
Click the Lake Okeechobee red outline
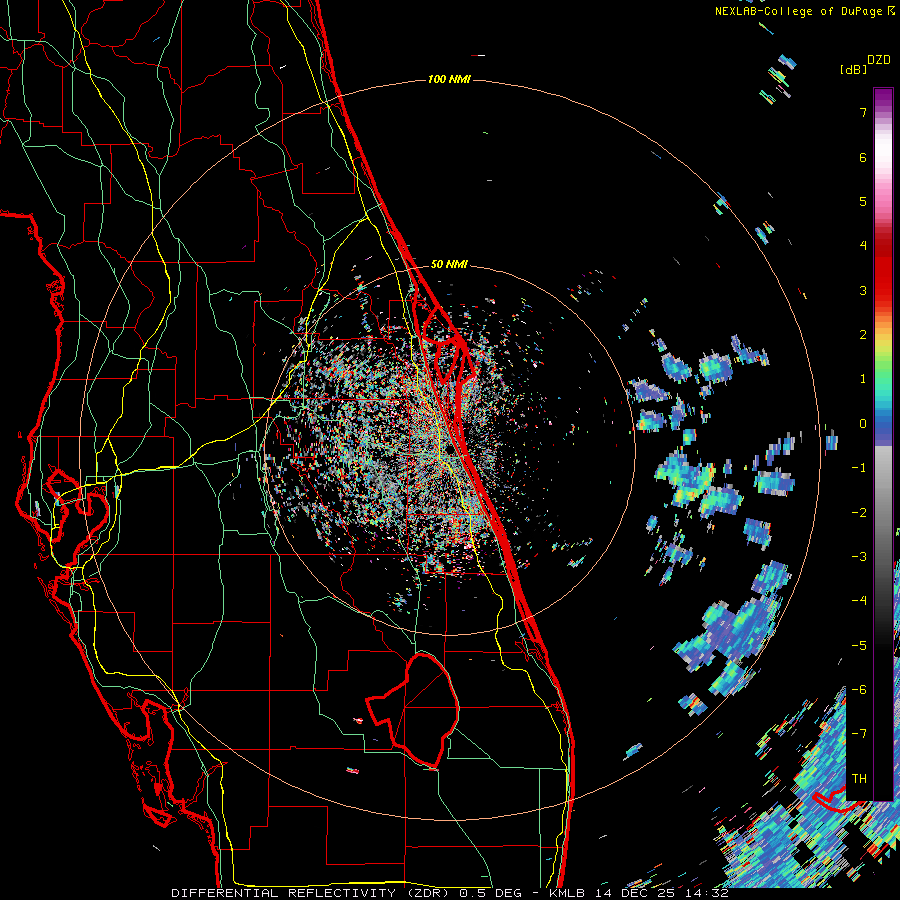pos(413,709)
